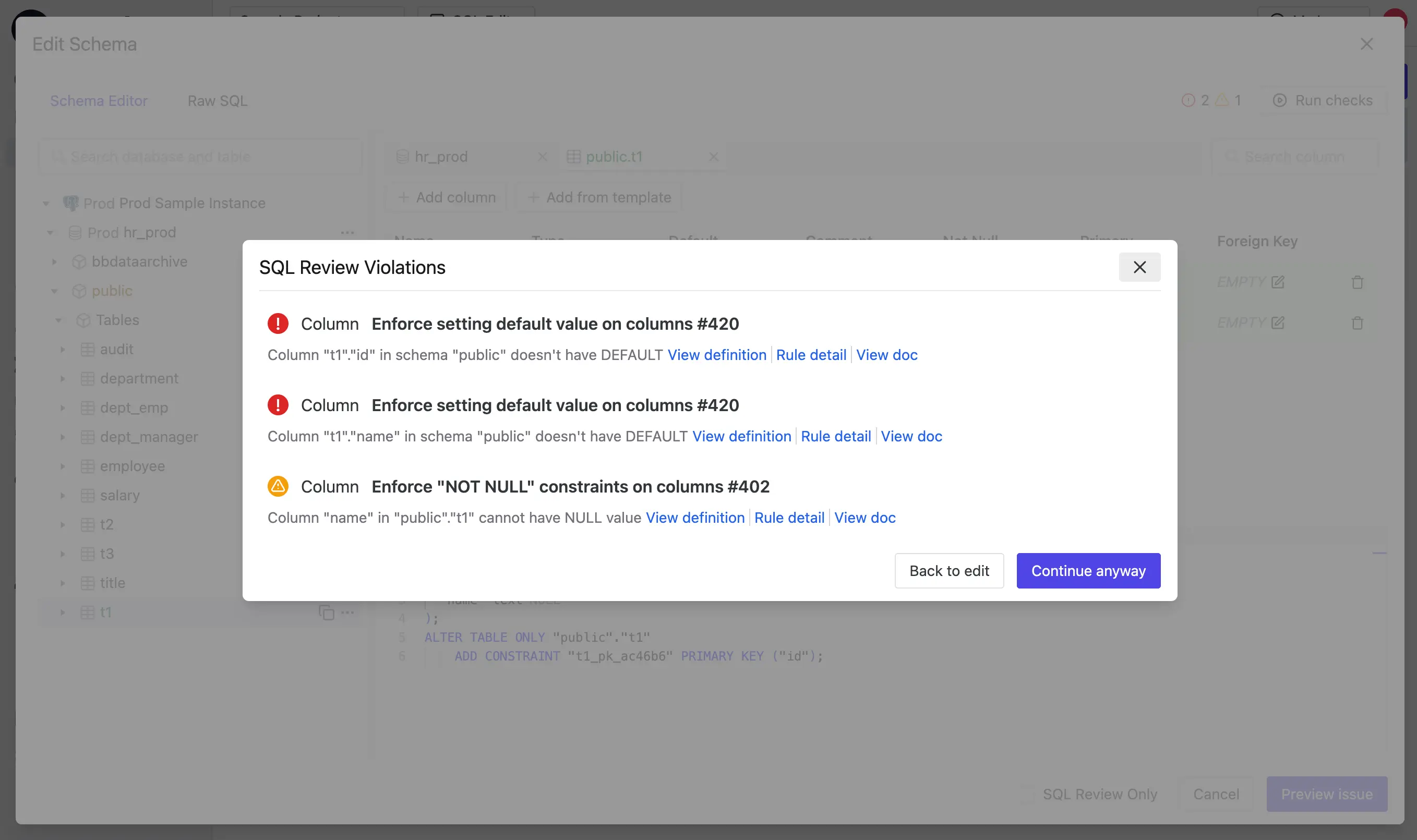Focus the Search database and table field
The image size is (1417, 840).
[x=200, y=157]
